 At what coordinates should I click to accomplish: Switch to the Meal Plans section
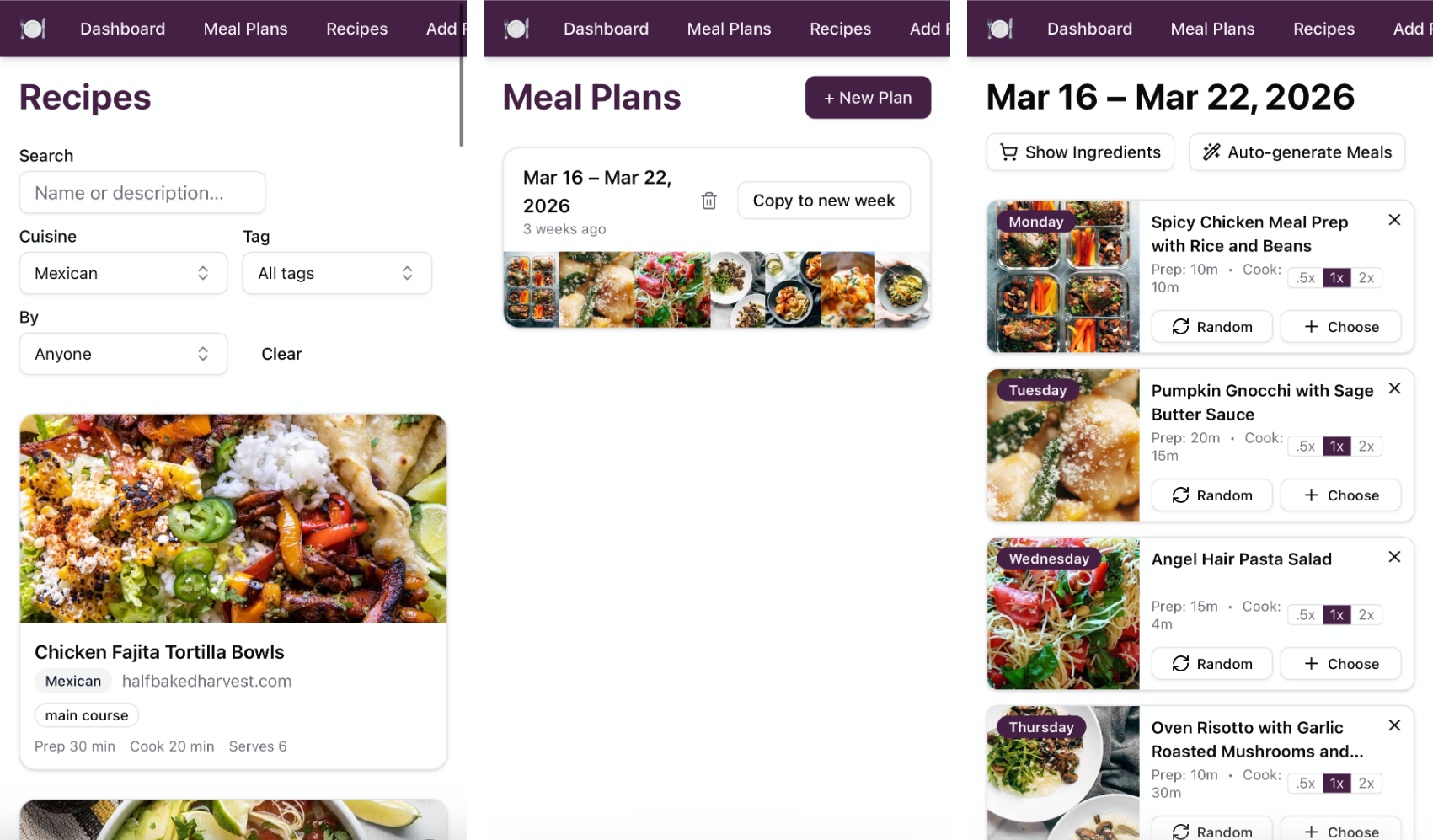[729, 28]
